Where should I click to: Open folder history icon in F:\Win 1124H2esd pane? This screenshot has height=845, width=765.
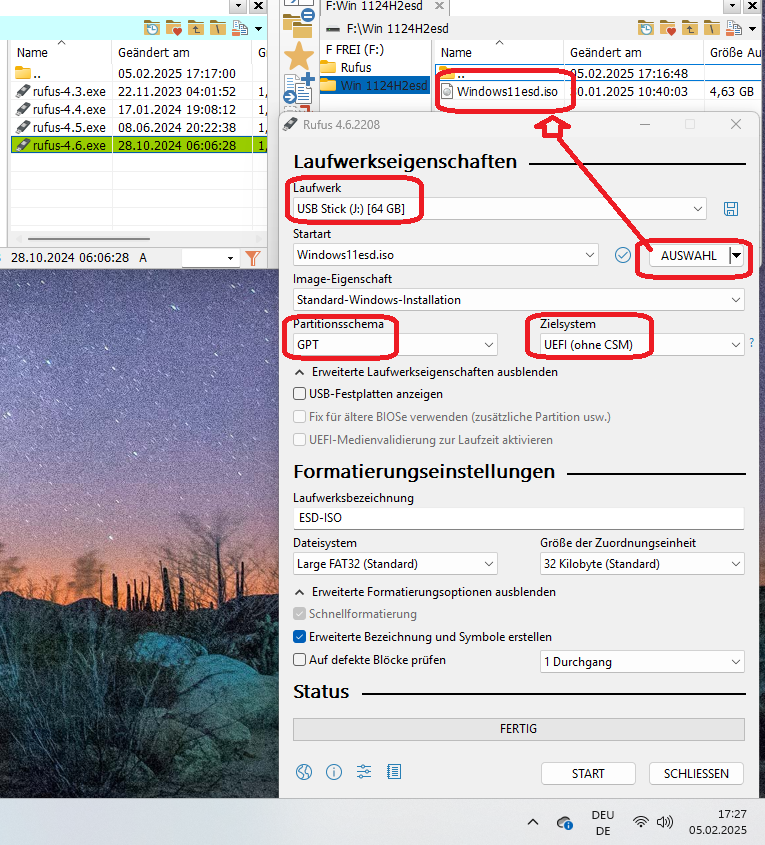click(645, 28)
